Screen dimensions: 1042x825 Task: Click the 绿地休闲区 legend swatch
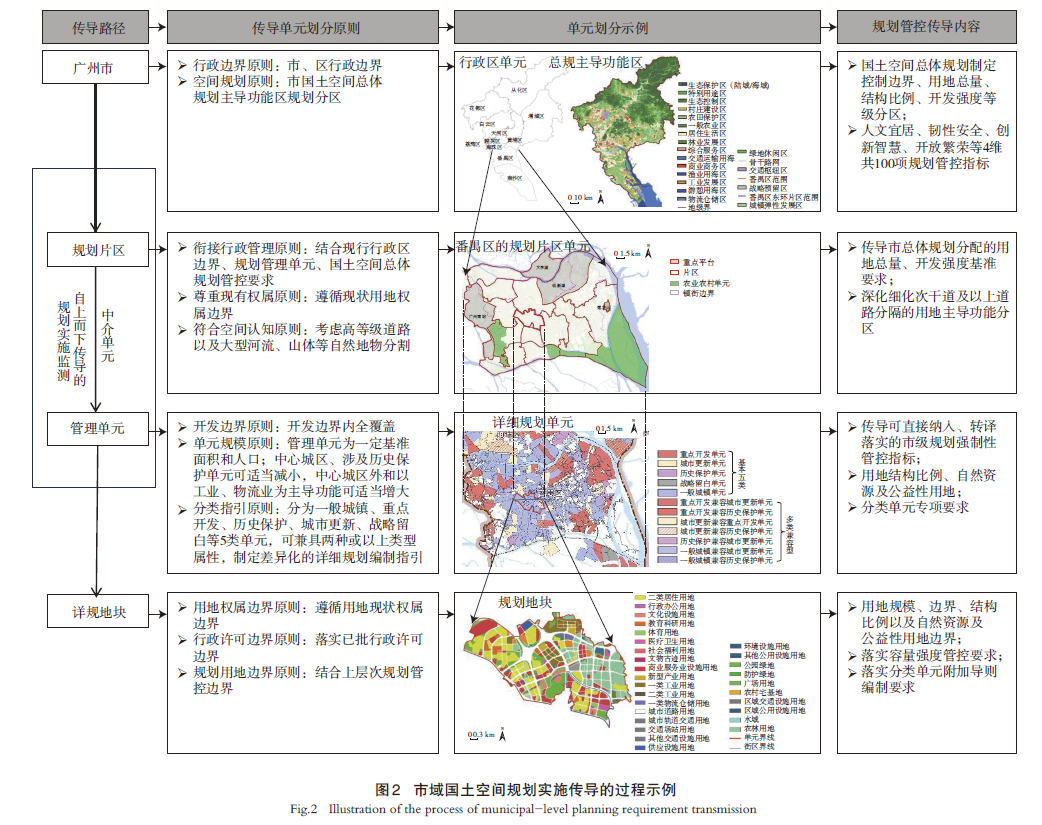coord(742,154)
